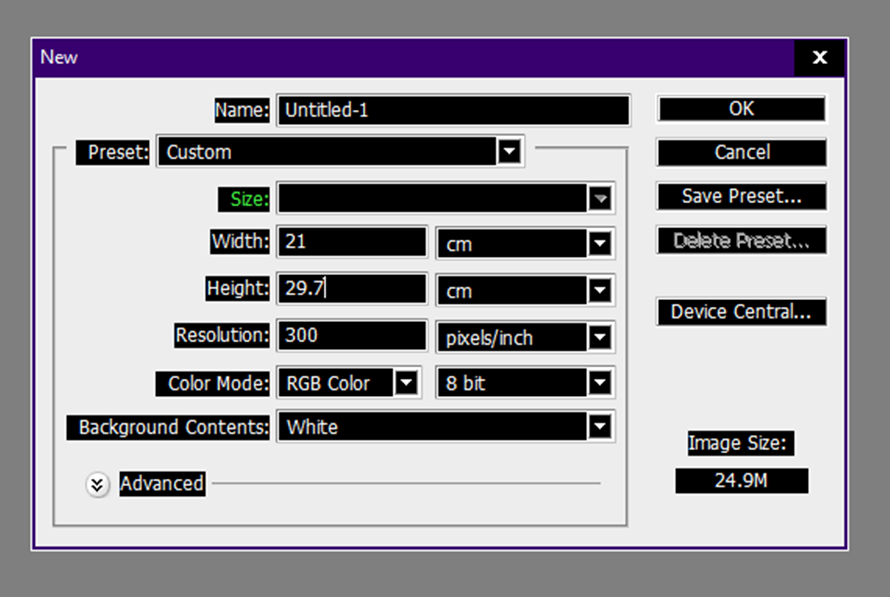Click the Name field containing Untitled-1
This screenshot has height=597, width=890.
[x=454, y=110]
